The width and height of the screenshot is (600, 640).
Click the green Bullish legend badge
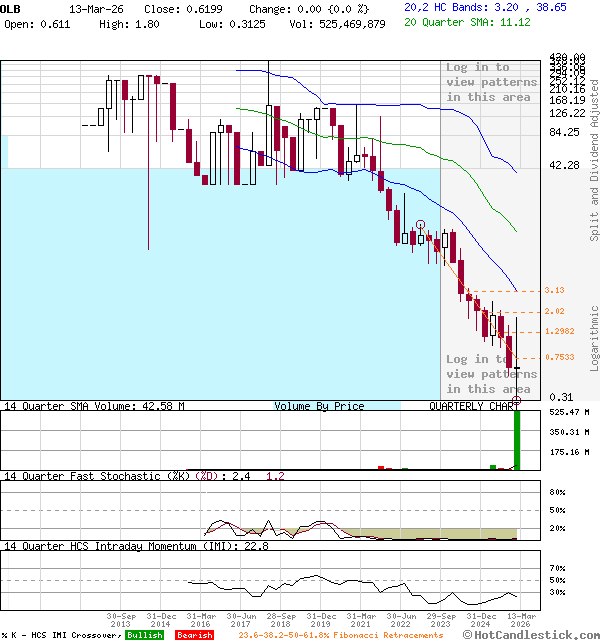pyautogui.click(x=146, y=635)
